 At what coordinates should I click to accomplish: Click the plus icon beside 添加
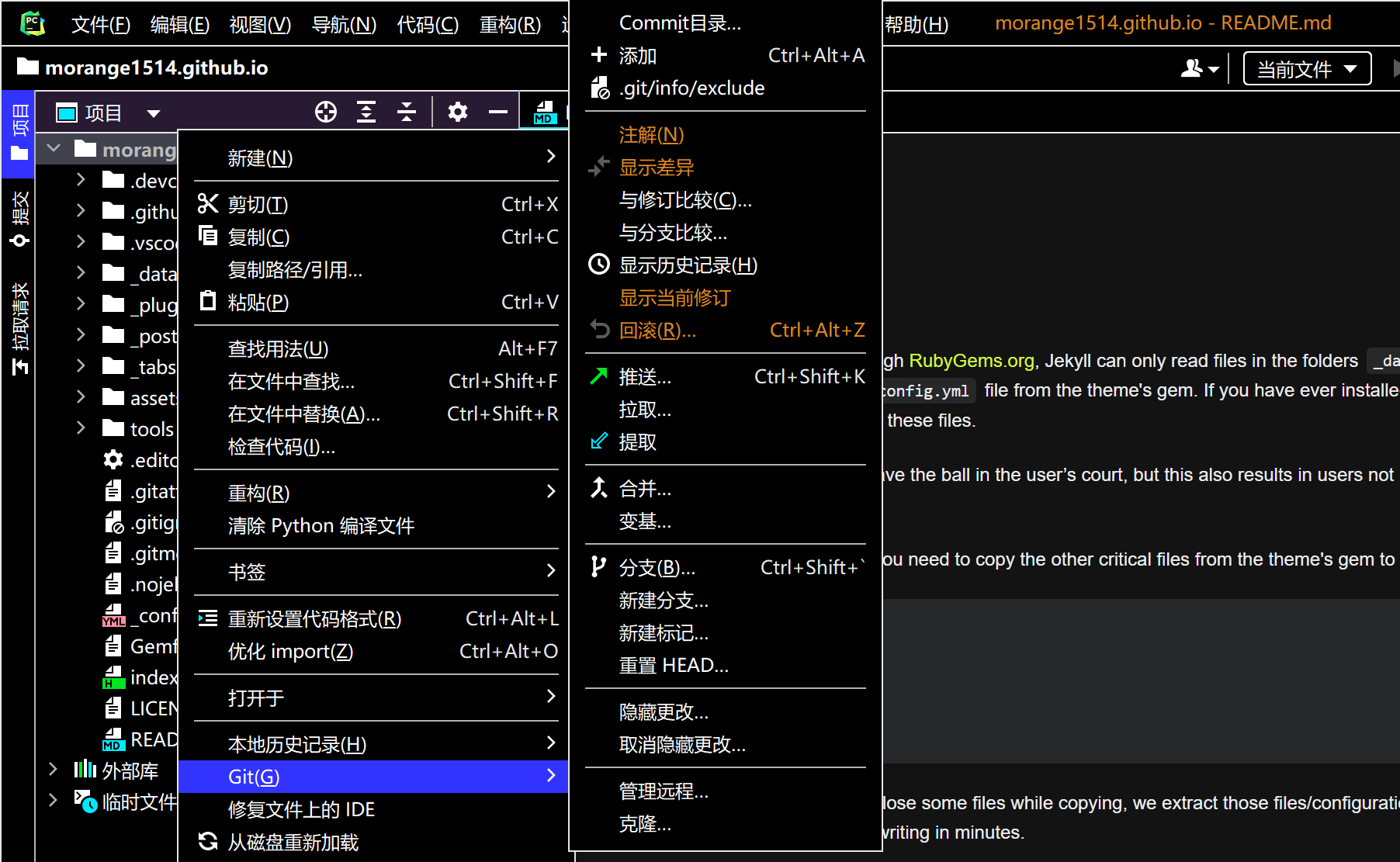599,55
